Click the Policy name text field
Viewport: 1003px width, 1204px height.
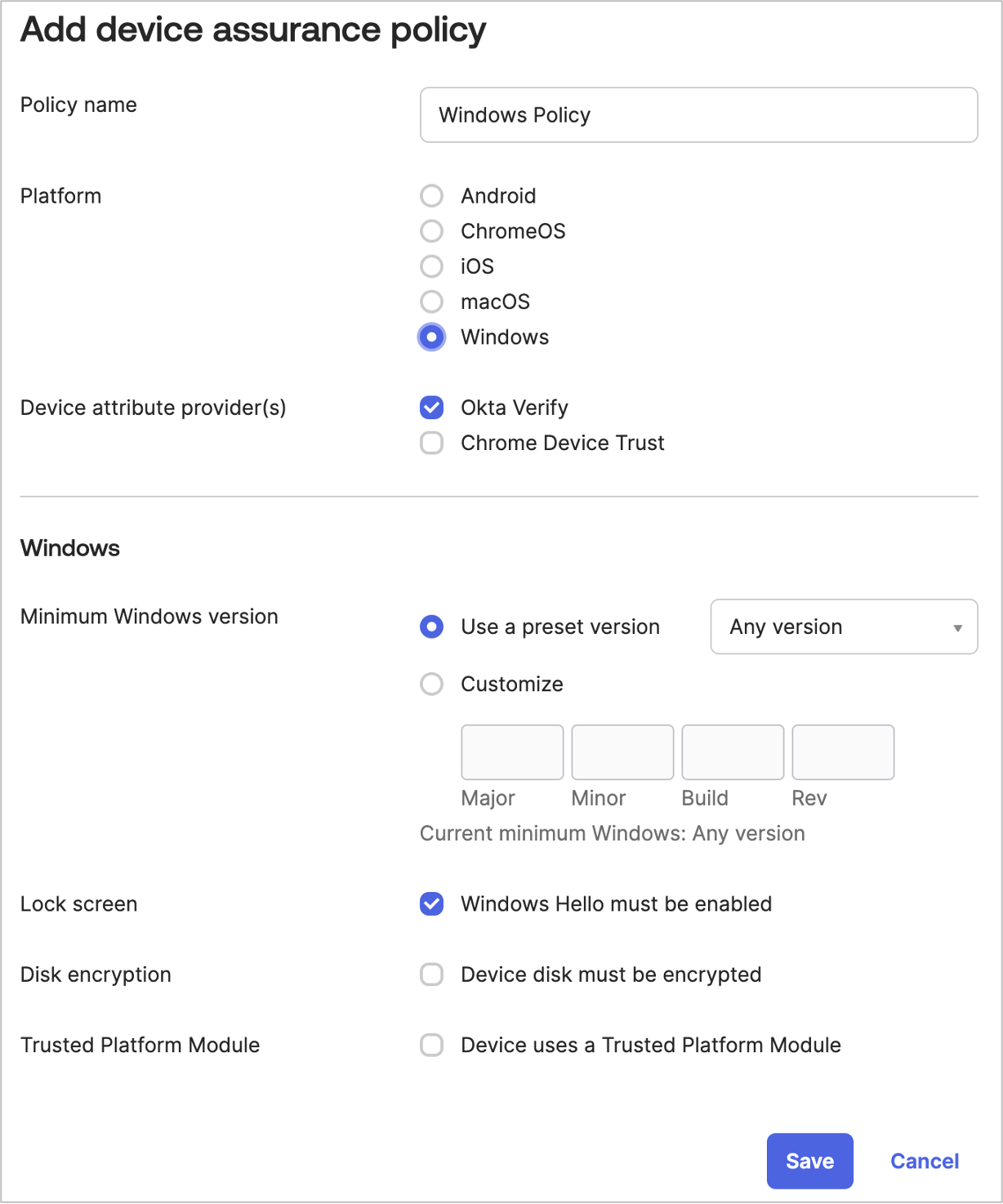[x=698, y=115]
